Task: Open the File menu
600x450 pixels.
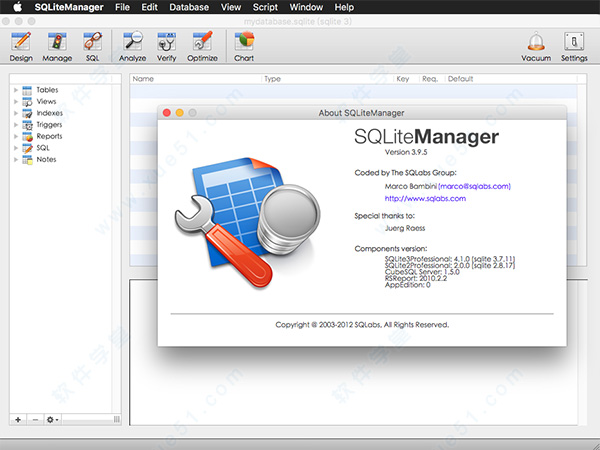Action: [x=122, y=7]
